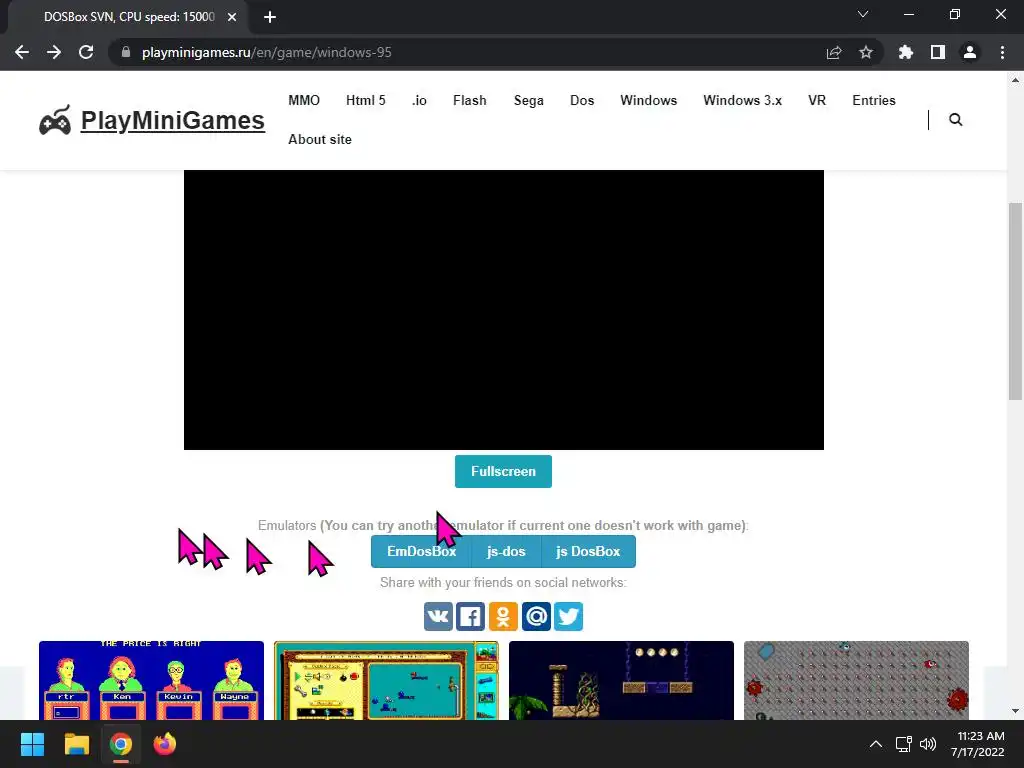The height and width of the screenshot is (768, 1024).
Task: Go forward in browser history
Action: coord(54,52)
